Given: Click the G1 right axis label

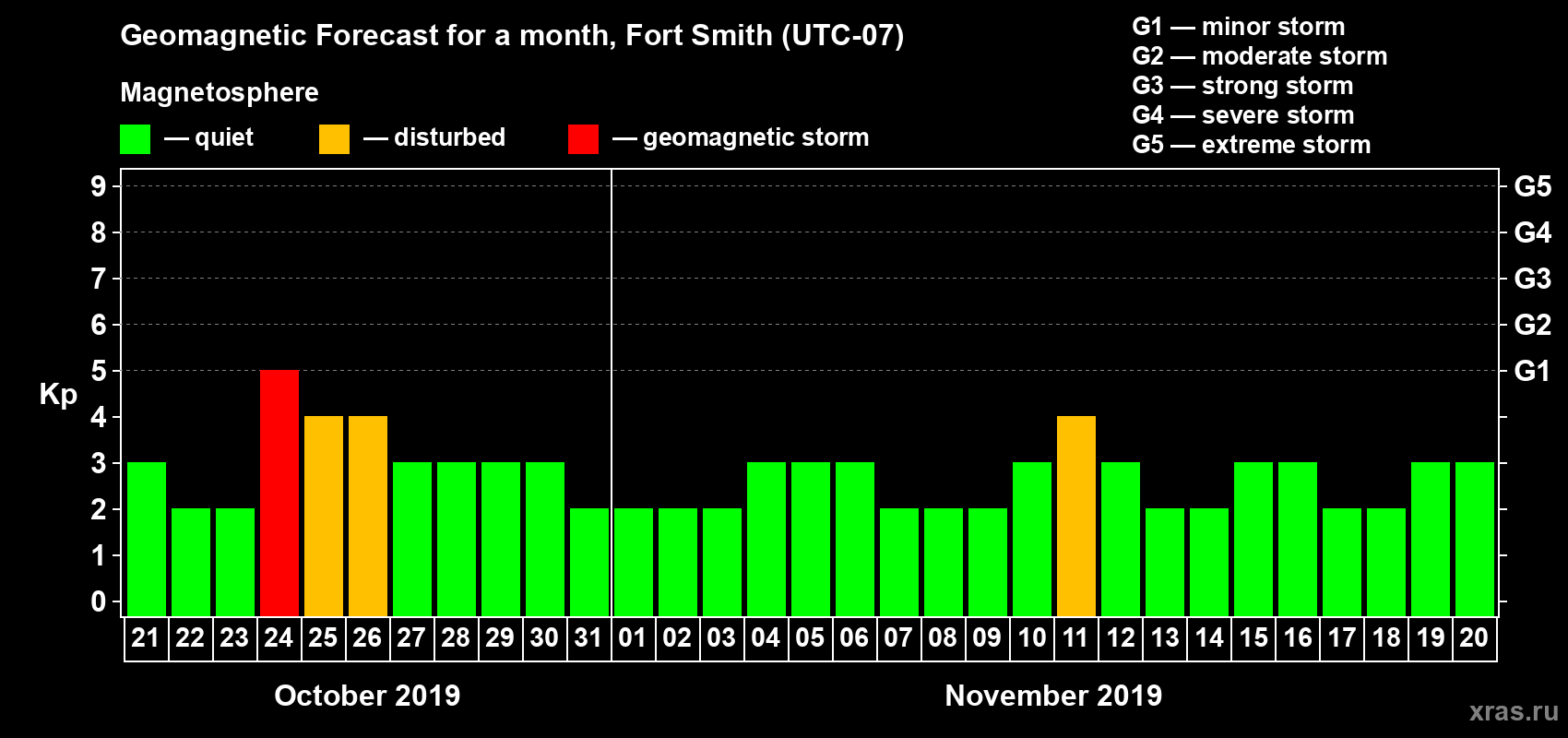Looking at the screenshot, I should pos(1532,371).
